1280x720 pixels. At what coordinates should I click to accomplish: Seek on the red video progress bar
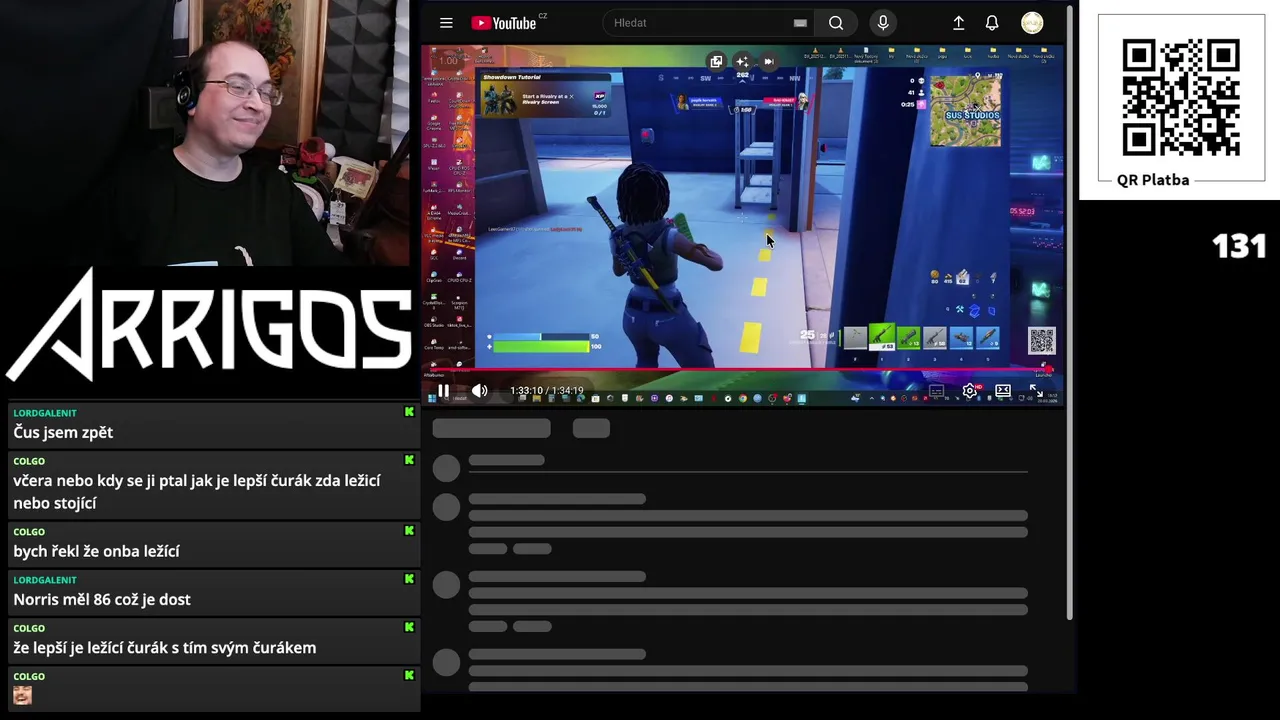coord(740,370)
